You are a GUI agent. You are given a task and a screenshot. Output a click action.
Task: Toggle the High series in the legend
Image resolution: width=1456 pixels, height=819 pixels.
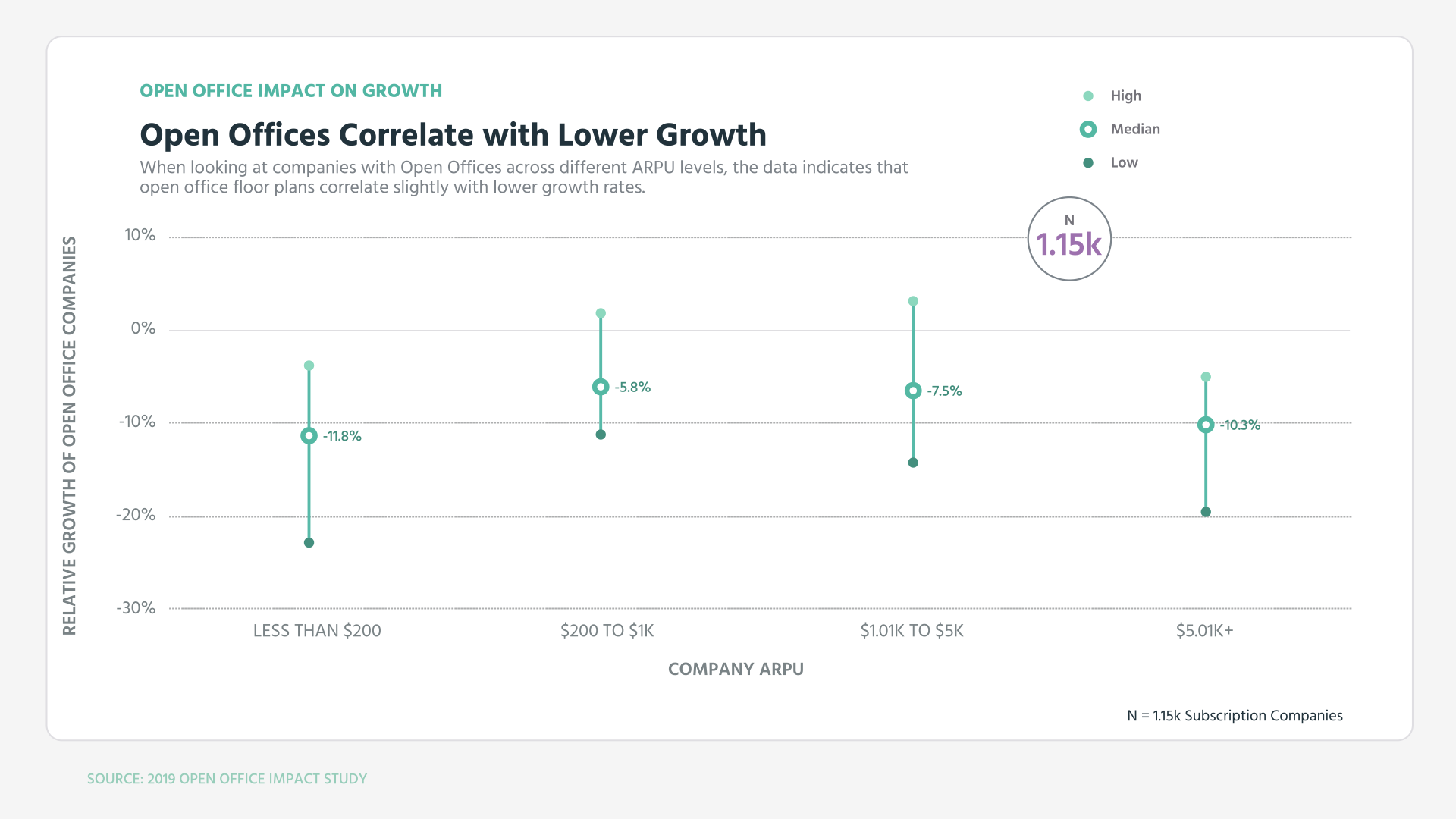point(1126,96)
